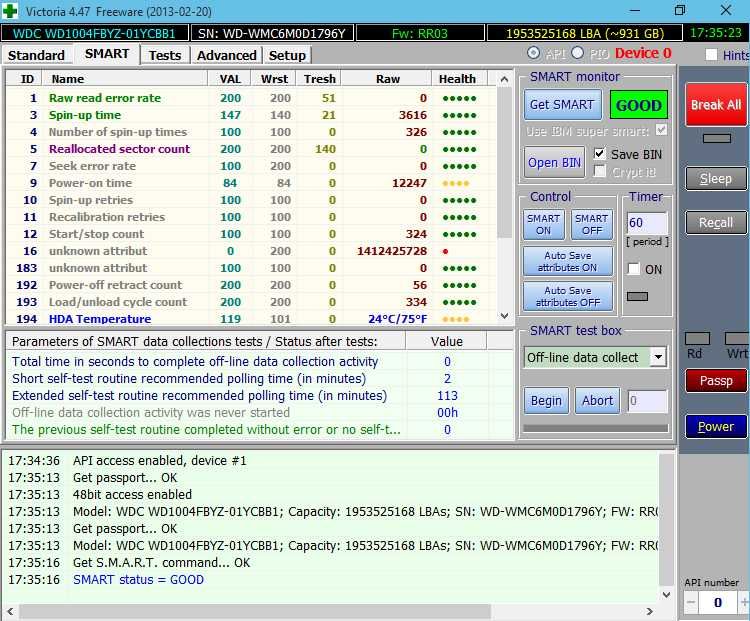Open BIN file button
Image resolution: width=750 pixels, height=621 pixels.
(x=555, y=163)
